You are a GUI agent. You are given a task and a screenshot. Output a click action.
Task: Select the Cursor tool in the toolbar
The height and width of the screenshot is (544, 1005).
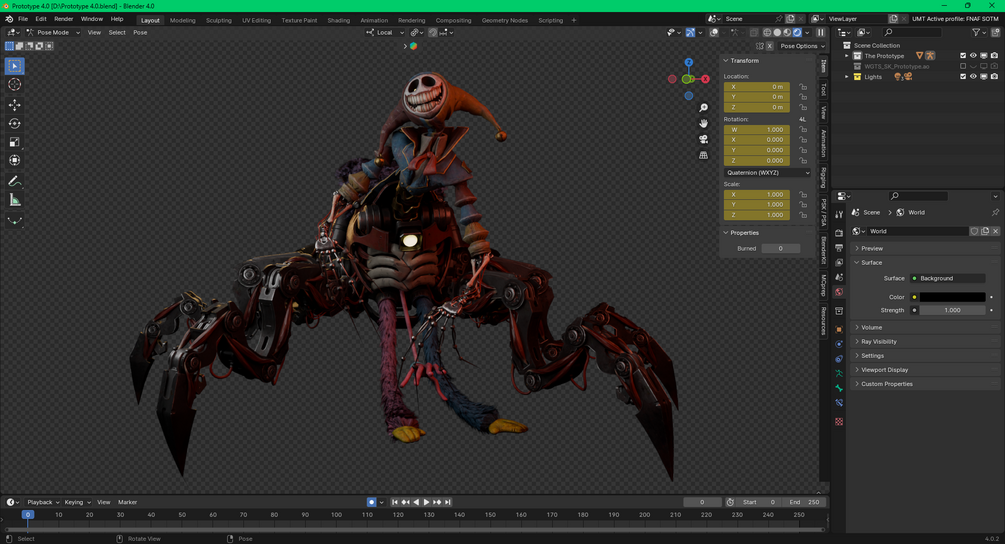click(15, 85)
